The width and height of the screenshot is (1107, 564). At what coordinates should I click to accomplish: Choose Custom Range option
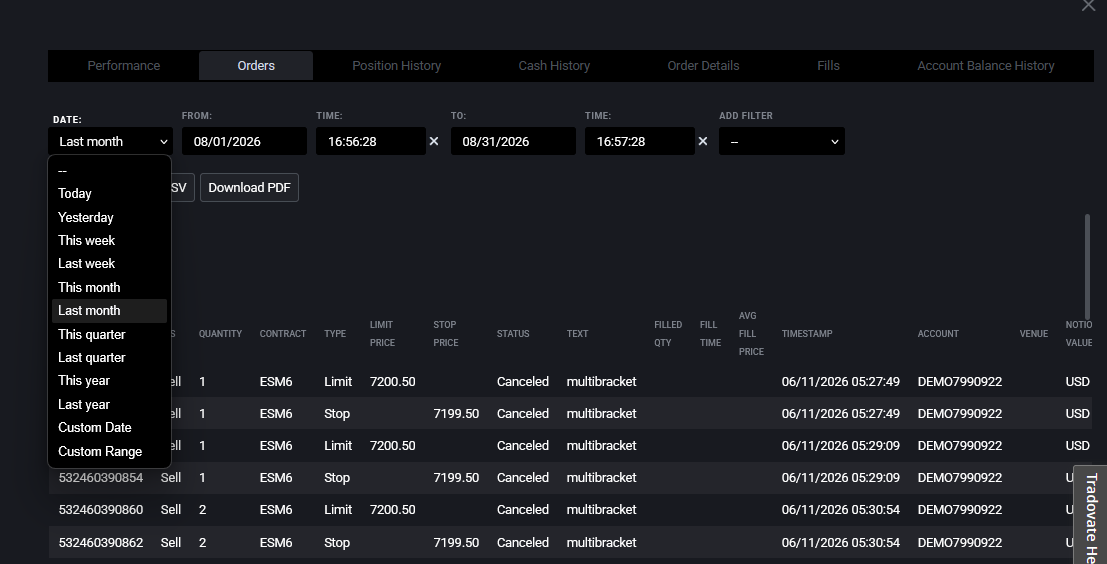pyautogui.click(x=109, y=452)
